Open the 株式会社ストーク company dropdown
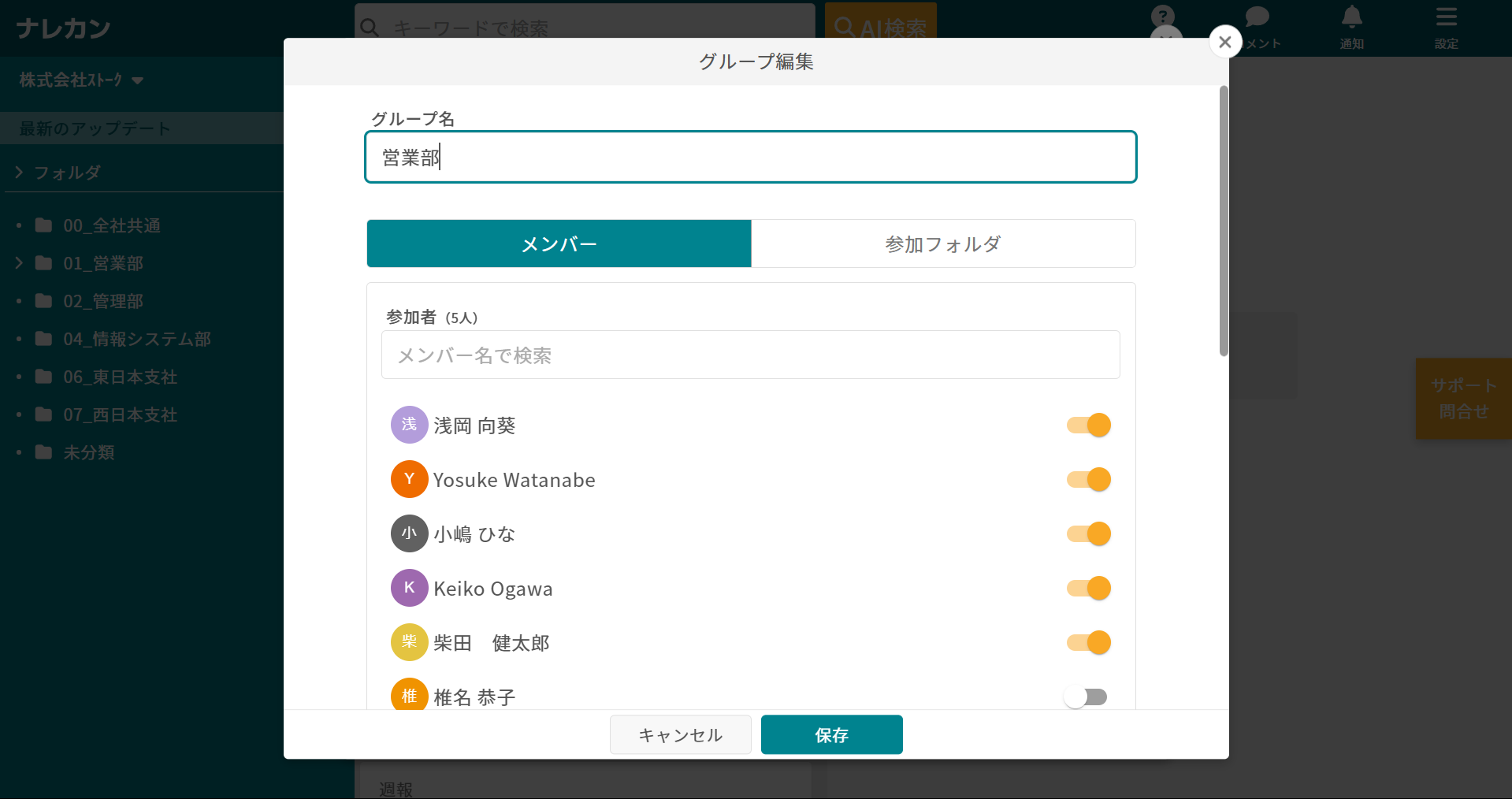 coord(81,80)
